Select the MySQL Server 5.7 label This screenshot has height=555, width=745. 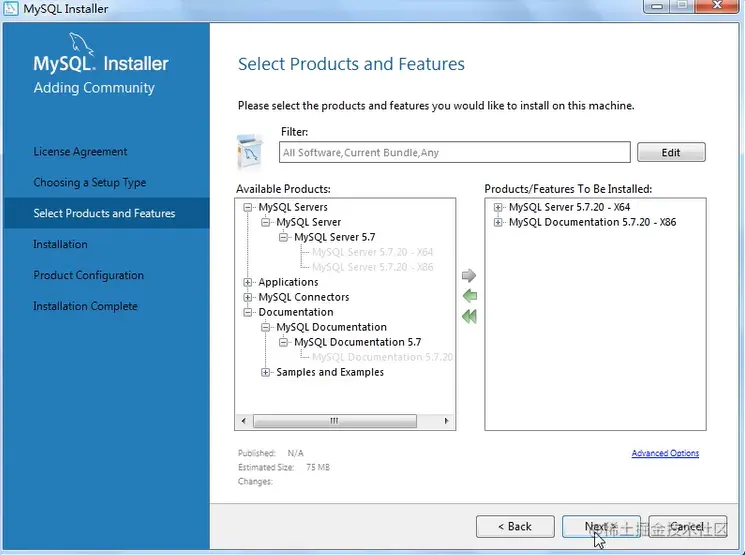334,237
